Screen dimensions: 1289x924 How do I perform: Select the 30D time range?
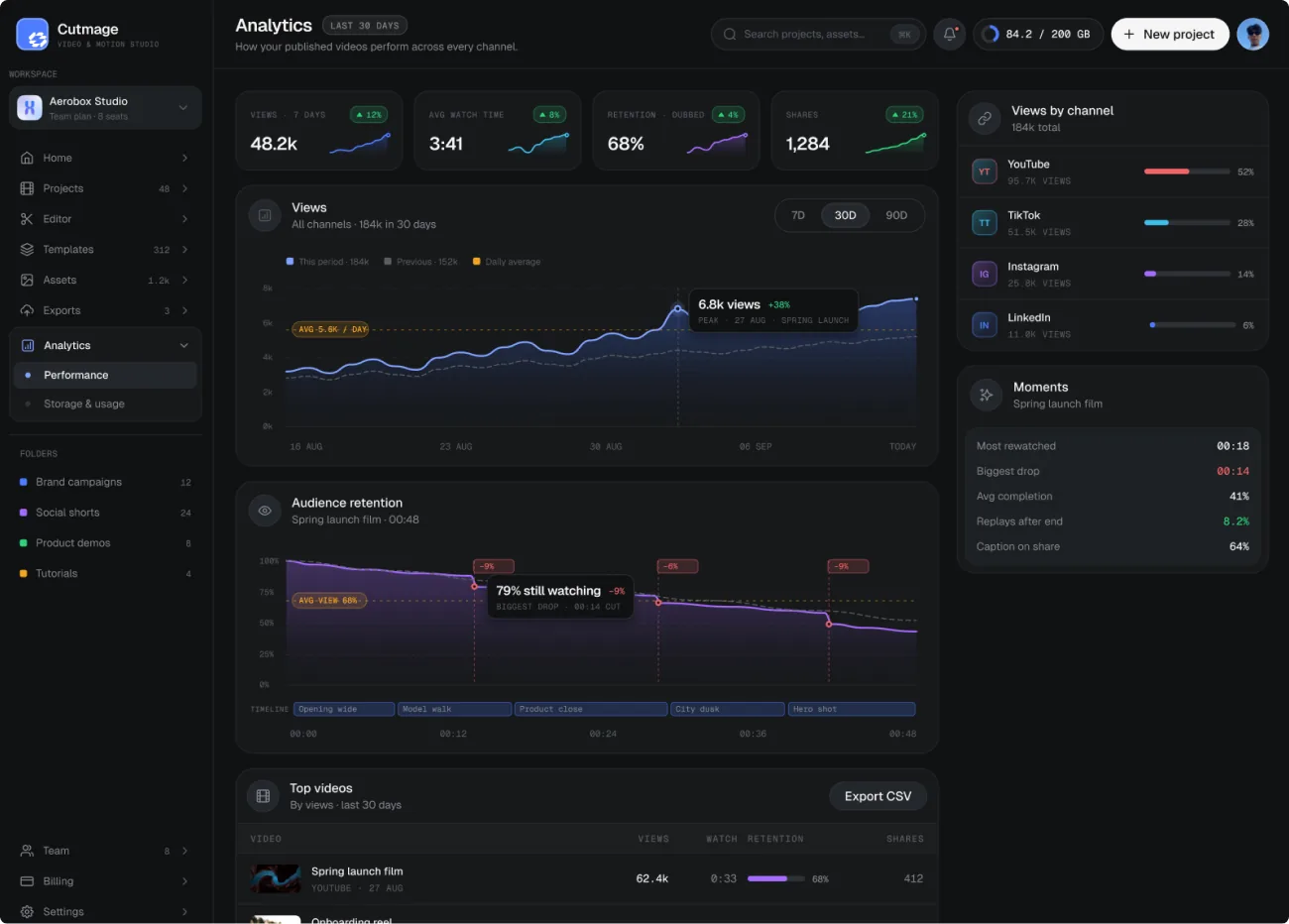(846, 216)
